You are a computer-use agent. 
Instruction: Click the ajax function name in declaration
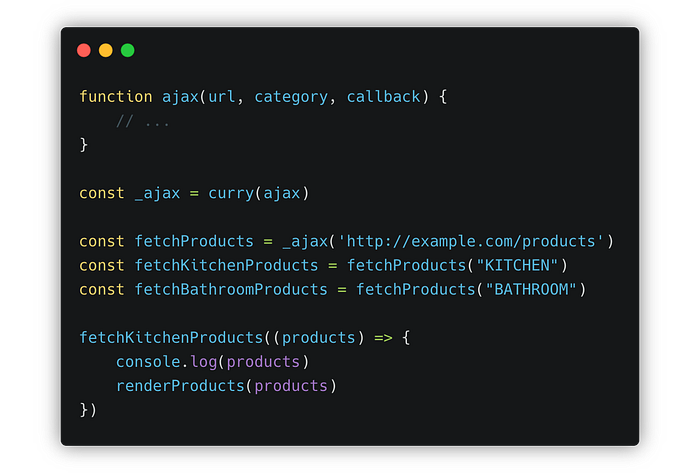pos(180,97)
